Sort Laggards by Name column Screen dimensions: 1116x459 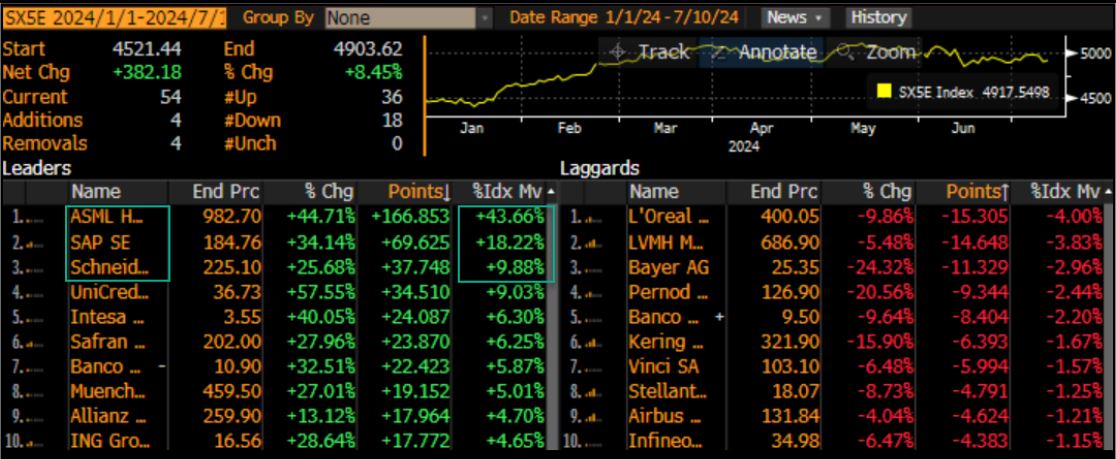tap(654, 191)
